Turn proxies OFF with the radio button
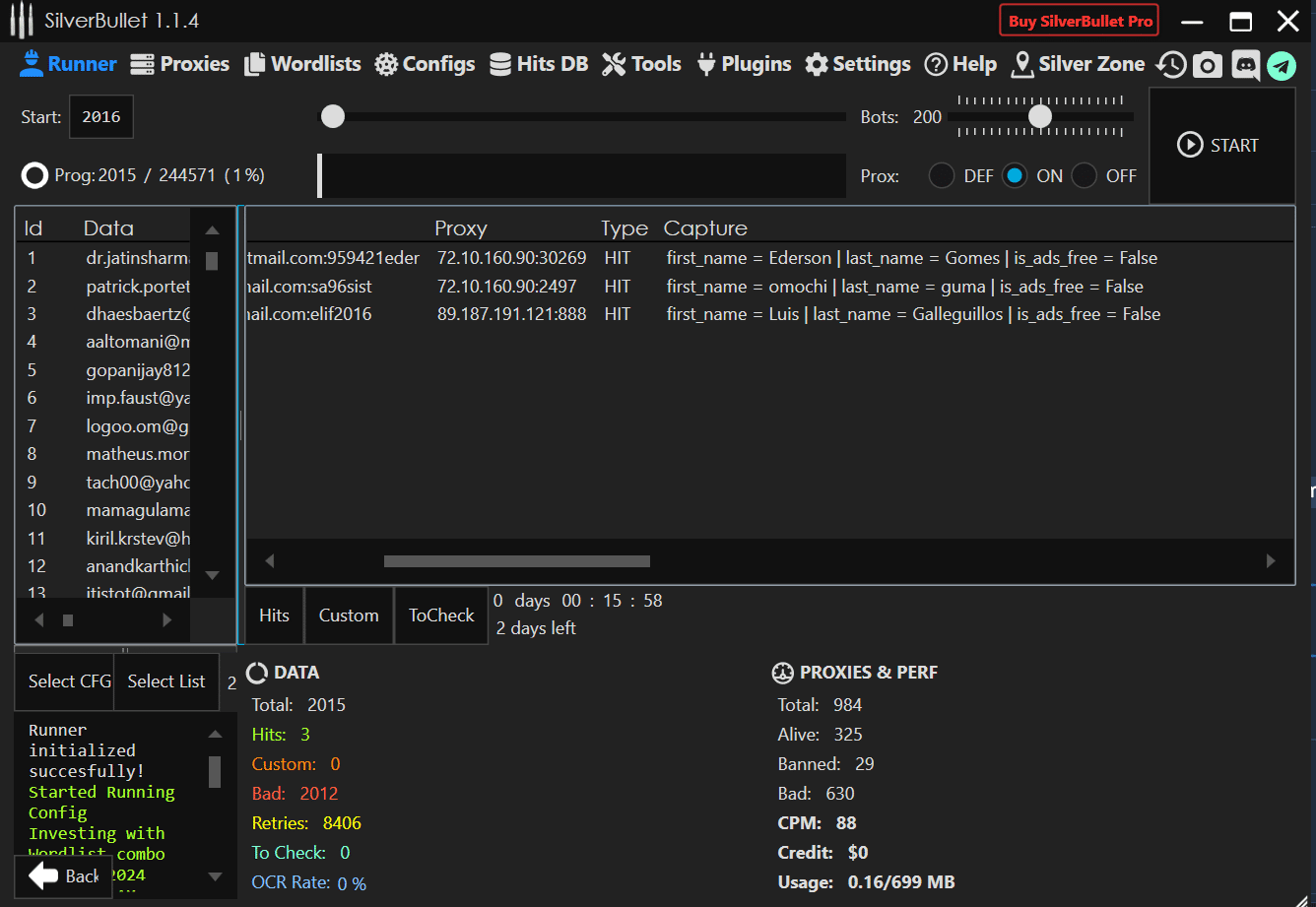Screen dimensions: 1316x907 [x=1085, y=176]
